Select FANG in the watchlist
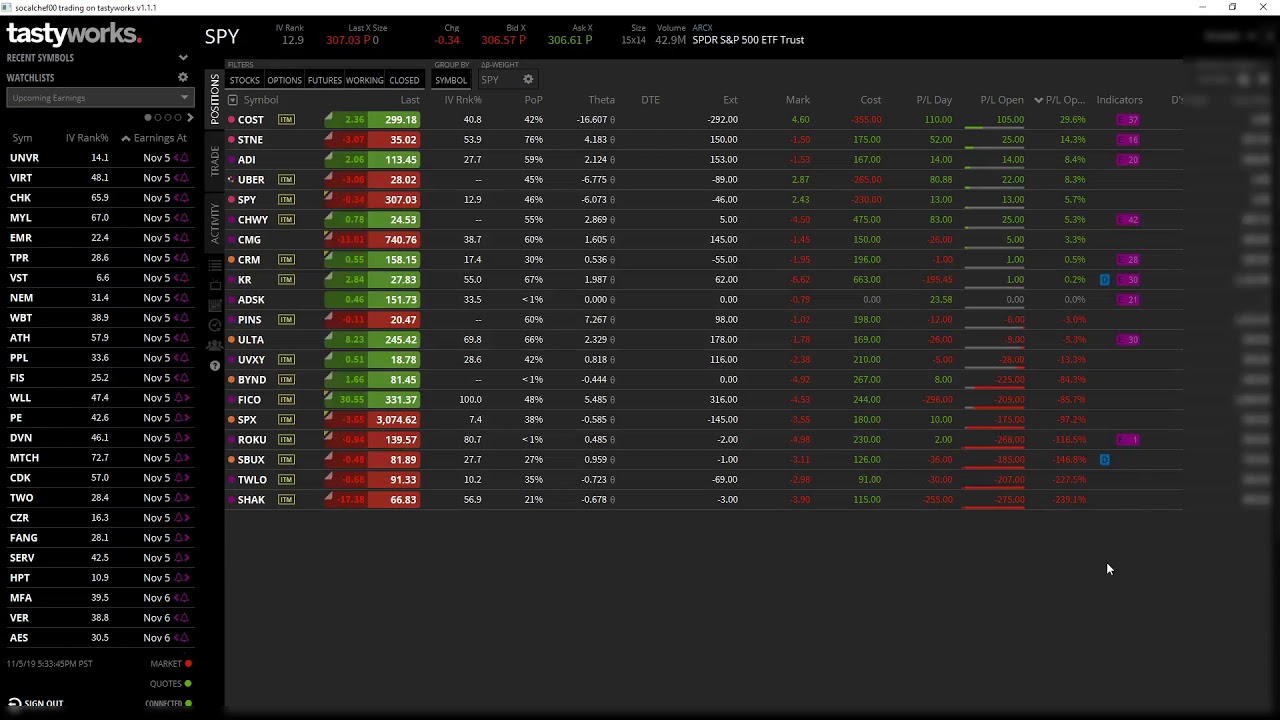The height and width of the screenshot is (720, 1280). point(23,538)
